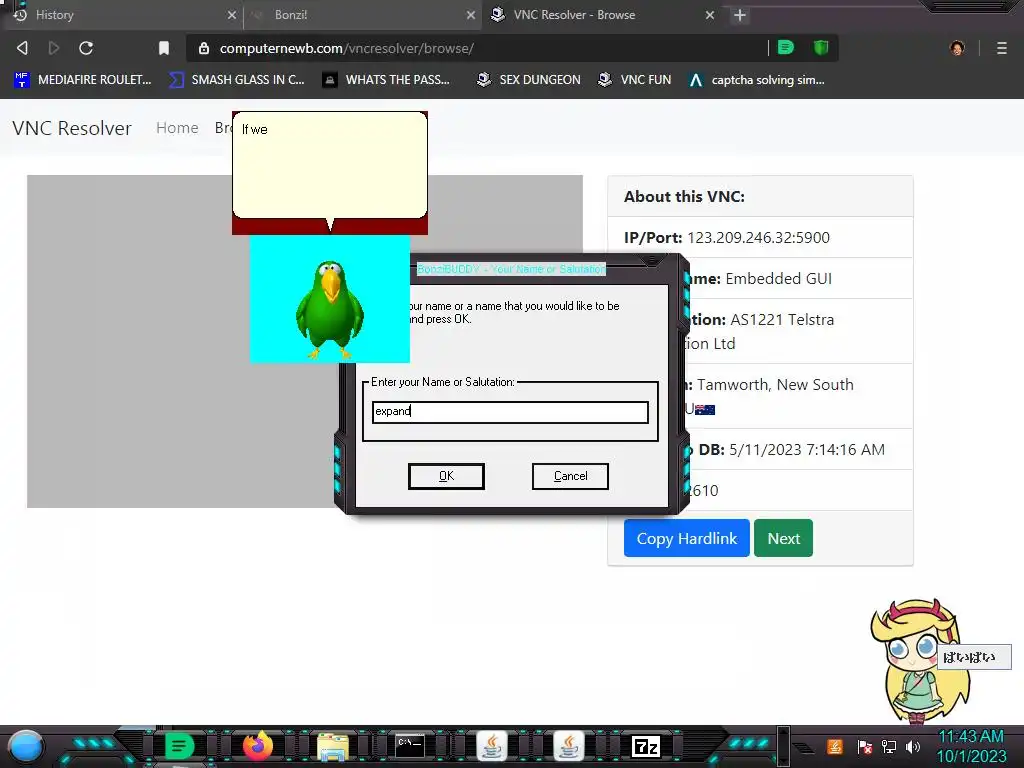Click the VNC Resolver site title
Viewport: 1024px width, 768px height.
coord(72,128)
